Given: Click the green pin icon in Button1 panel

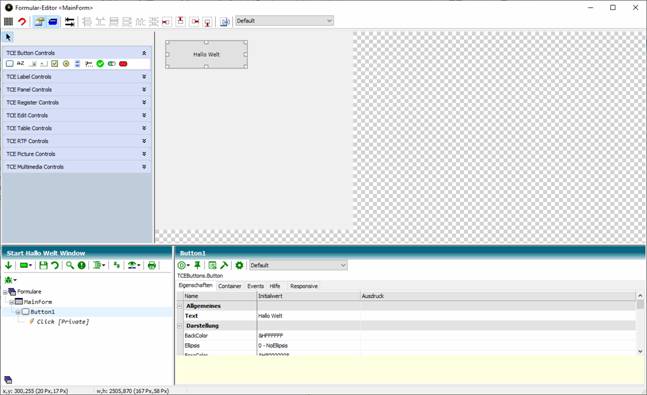Looking at the screenshot, I should coord(197,265).
